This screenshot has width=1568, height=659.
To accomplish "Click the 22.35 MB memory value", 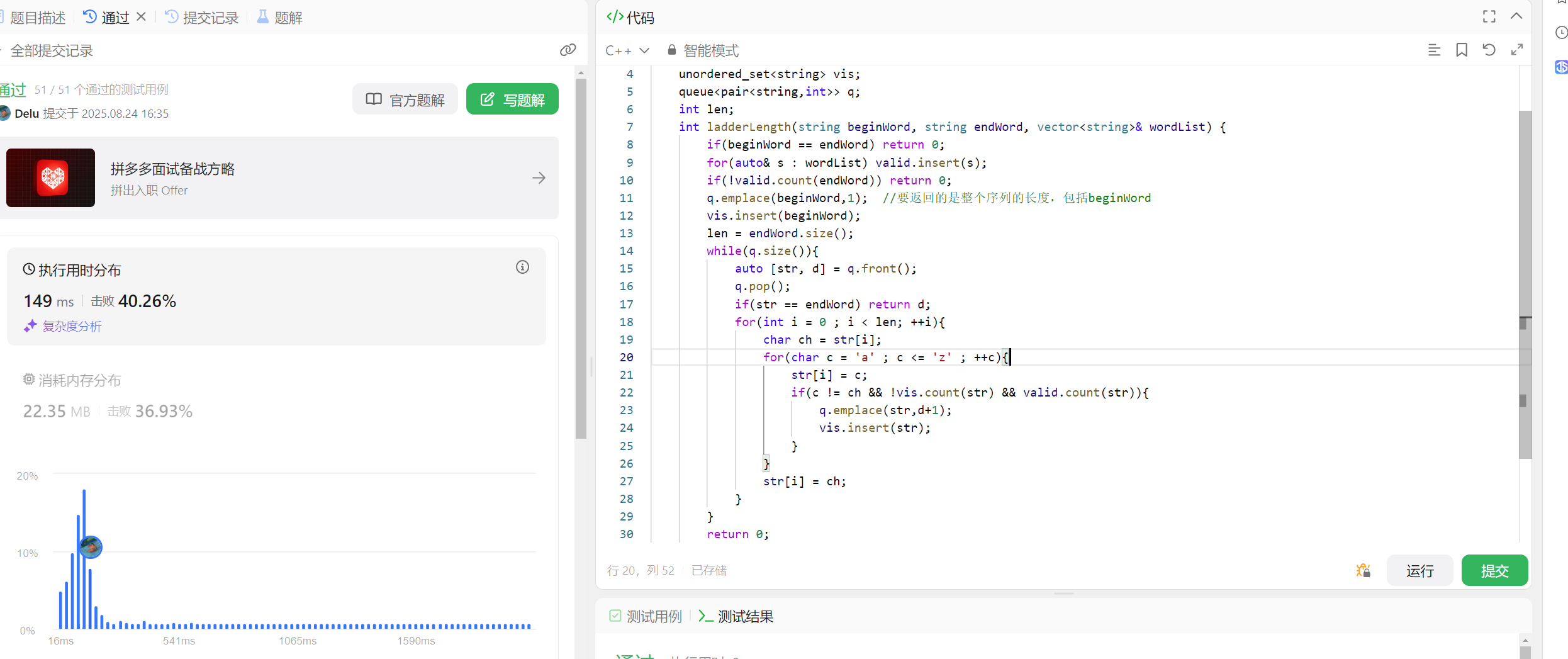I will click(x=57, y=411).
